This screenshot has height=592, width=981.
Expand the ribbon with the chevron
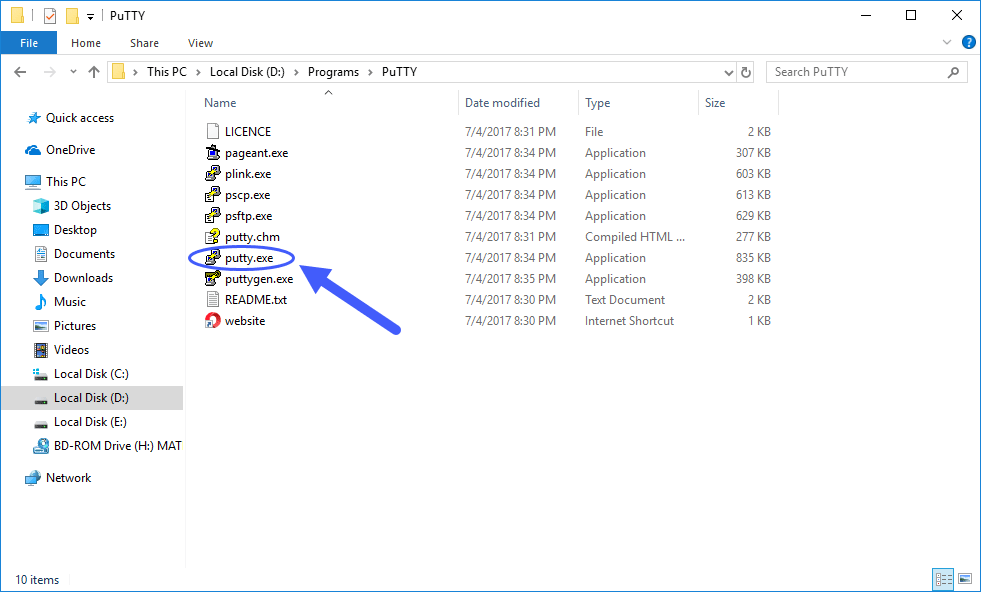pyautogui.click(x=947, y=43)
